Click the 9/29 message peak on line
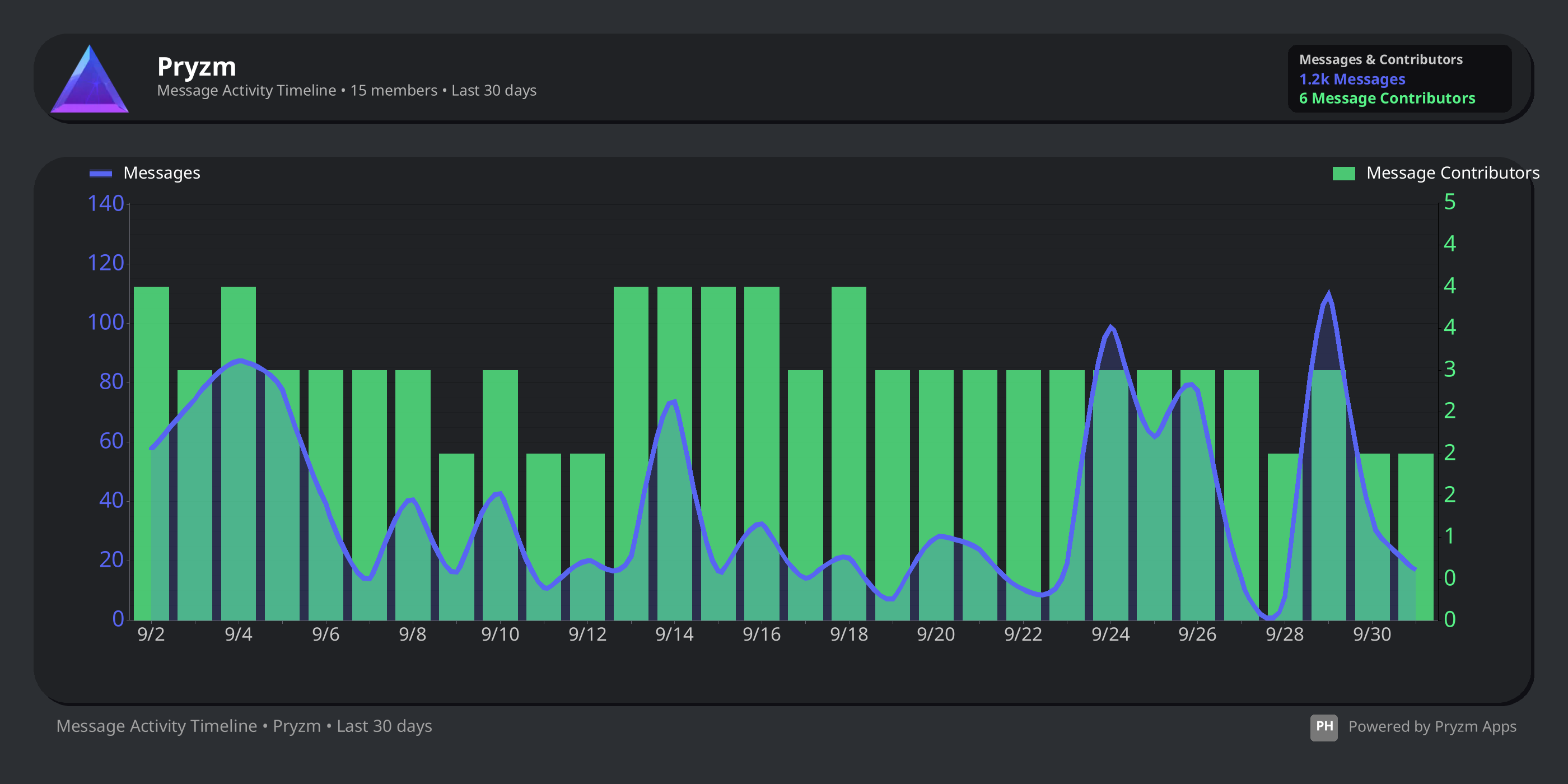 [x=1328, y=295]
